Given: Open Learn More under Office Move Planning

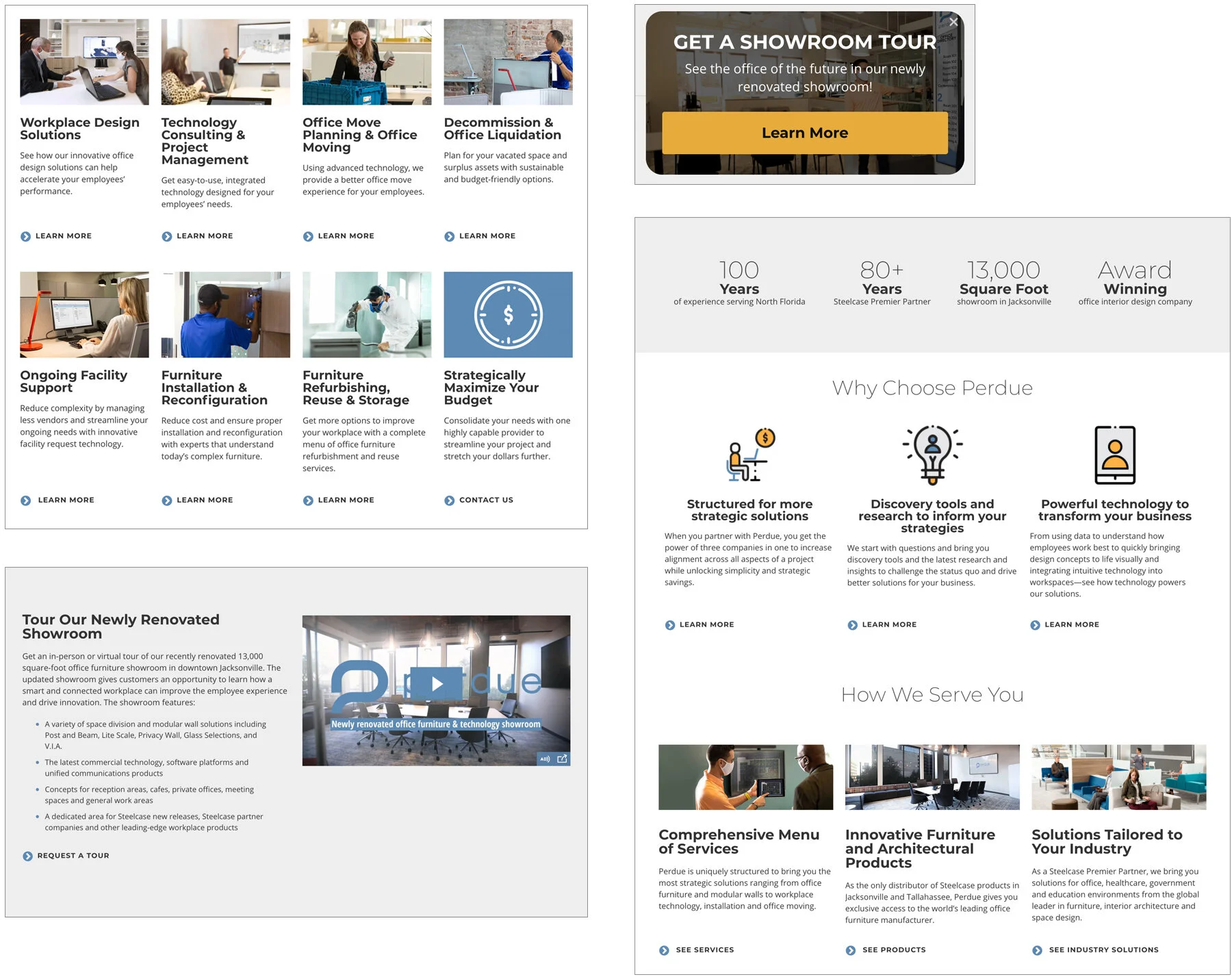Looking at the screenshot, I should point(339,236).
